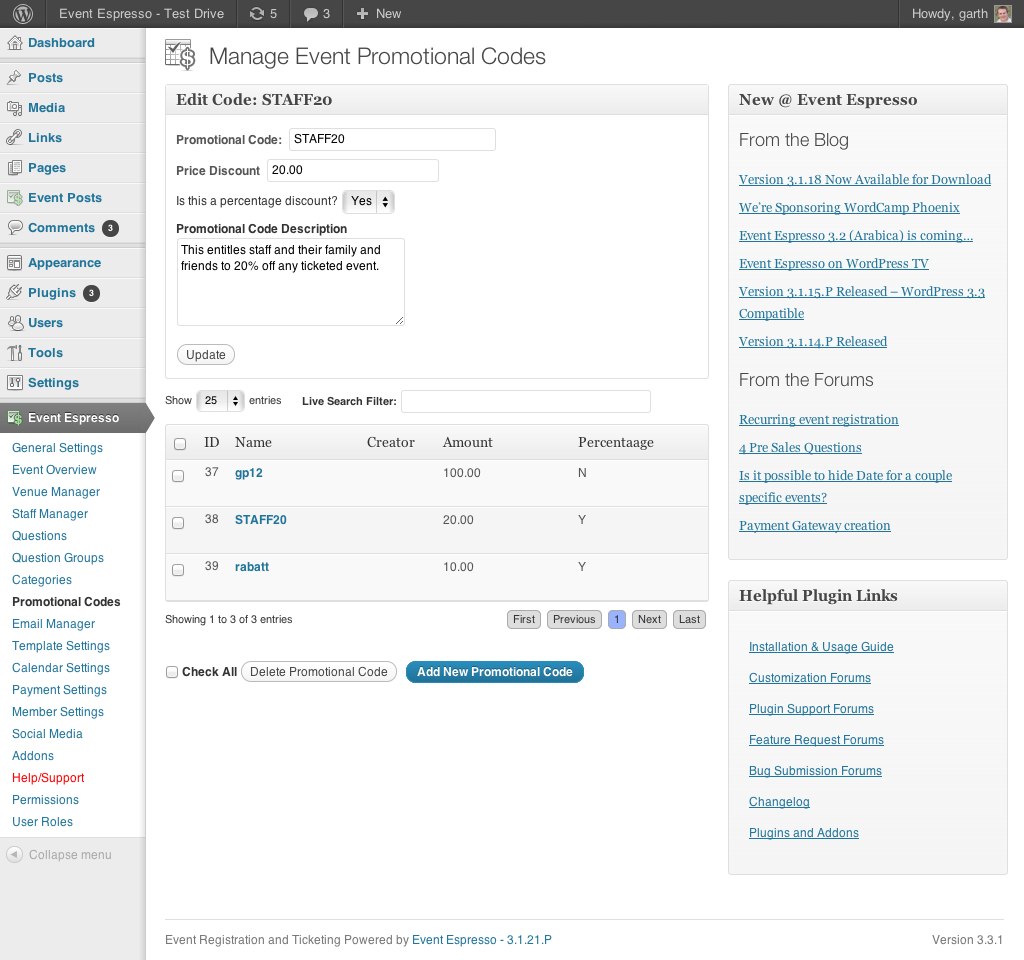
Task: Open the rabatt promo code link
Action: click(x=252, y=567)
